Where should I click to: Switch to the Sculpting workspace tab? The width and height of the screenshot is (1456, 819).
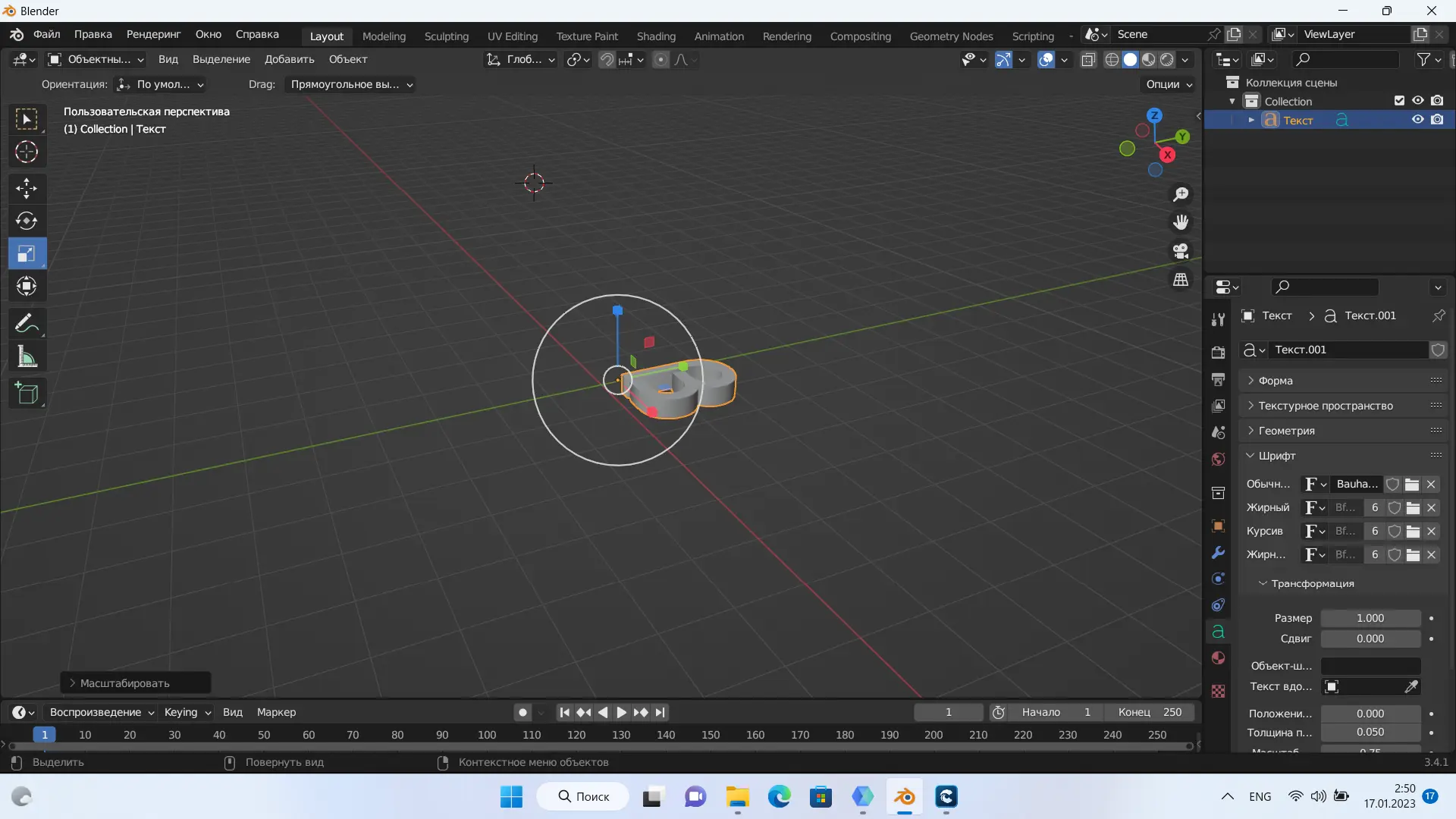coord(446,36)
